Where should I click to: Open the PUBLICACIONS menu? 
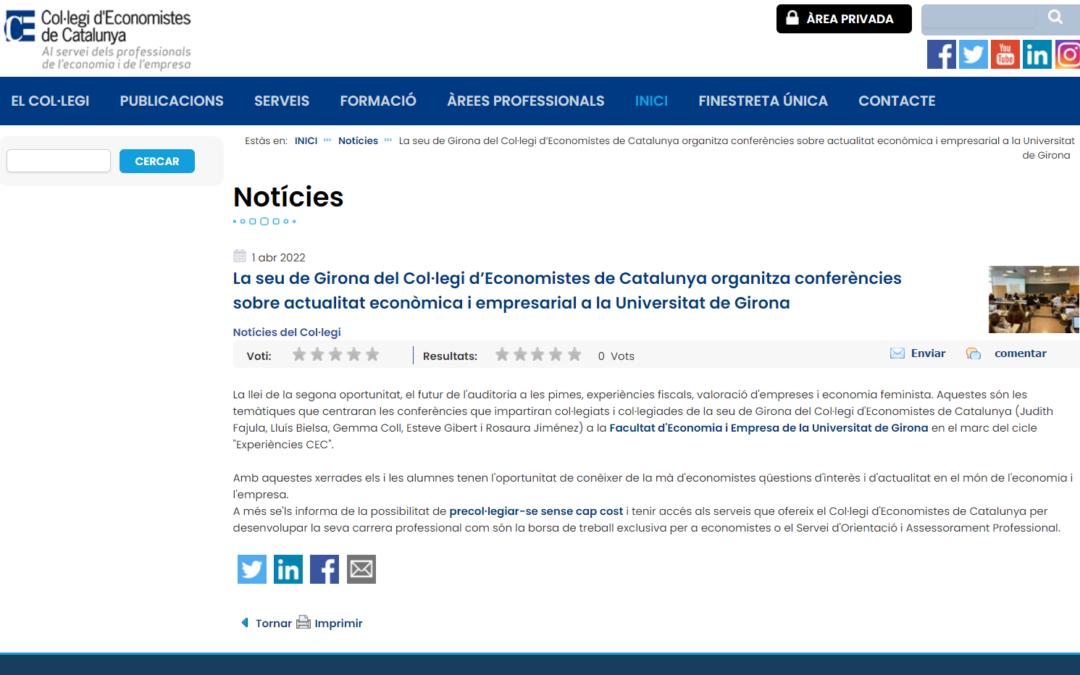[172, 101]
